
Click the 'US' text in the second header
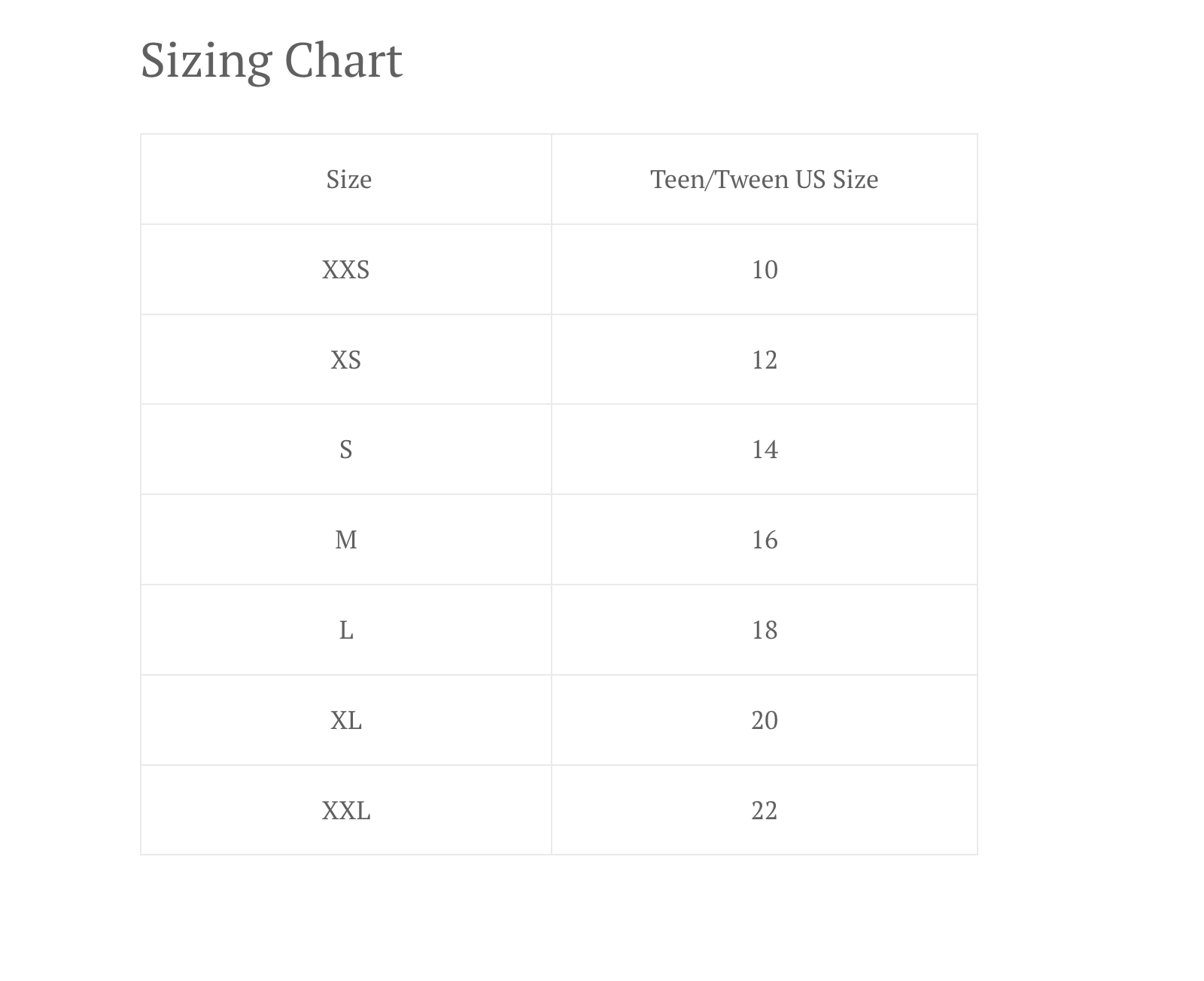[810, 180]
